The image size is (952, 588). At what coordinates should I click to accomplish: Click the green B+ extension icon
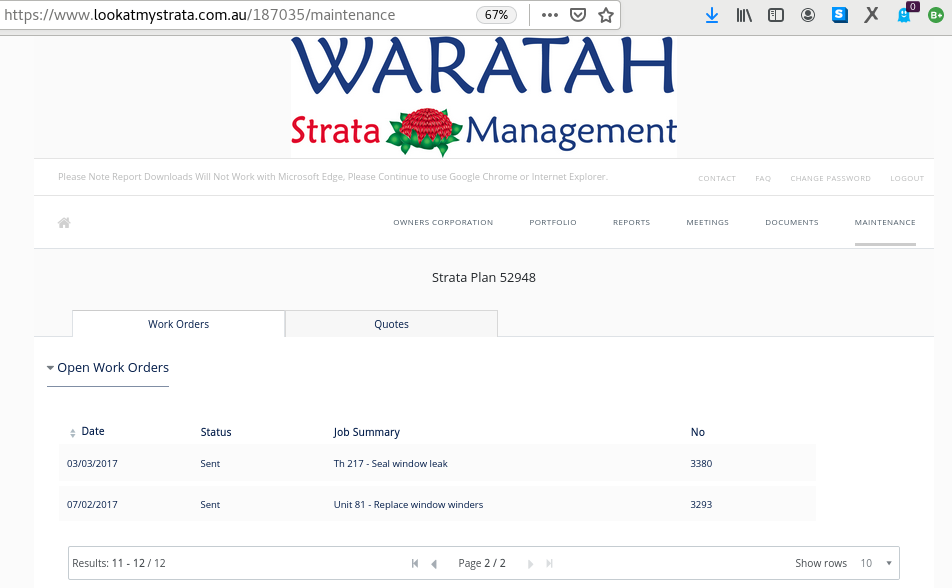click(x=936, y=15)
